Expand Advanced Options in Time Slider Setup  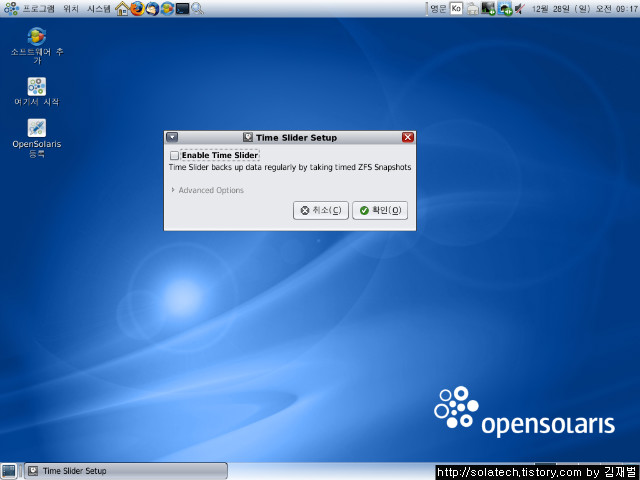point(208,190)
